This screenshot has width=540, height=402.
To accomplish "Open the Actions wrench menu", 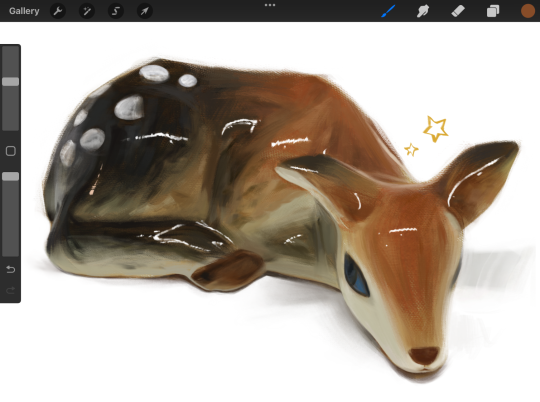I will (x=58, y=11).
